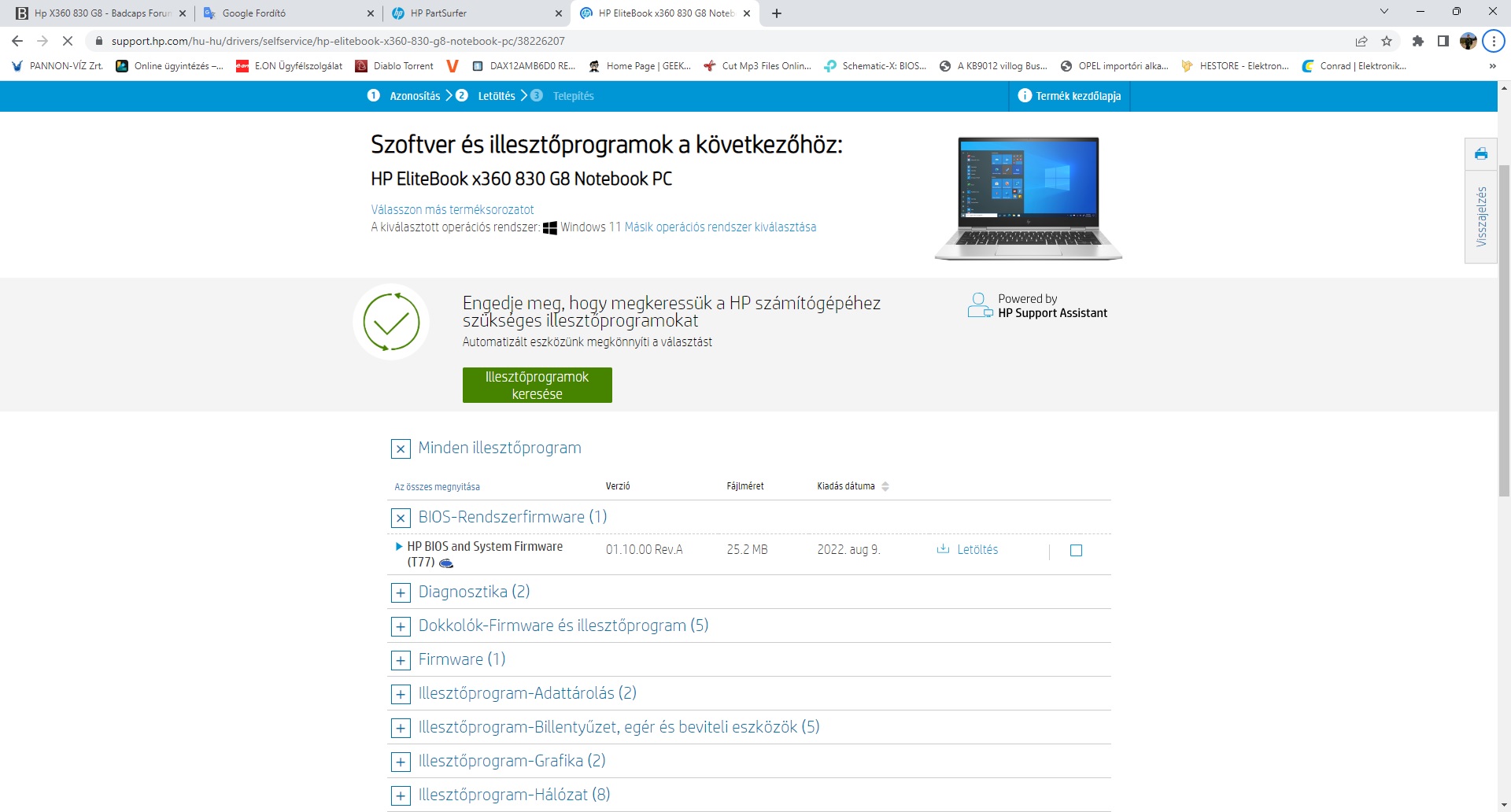The image size is (1511, 812).
Task: Toggle the browser side panel icon
Action: coord(1443,41)
